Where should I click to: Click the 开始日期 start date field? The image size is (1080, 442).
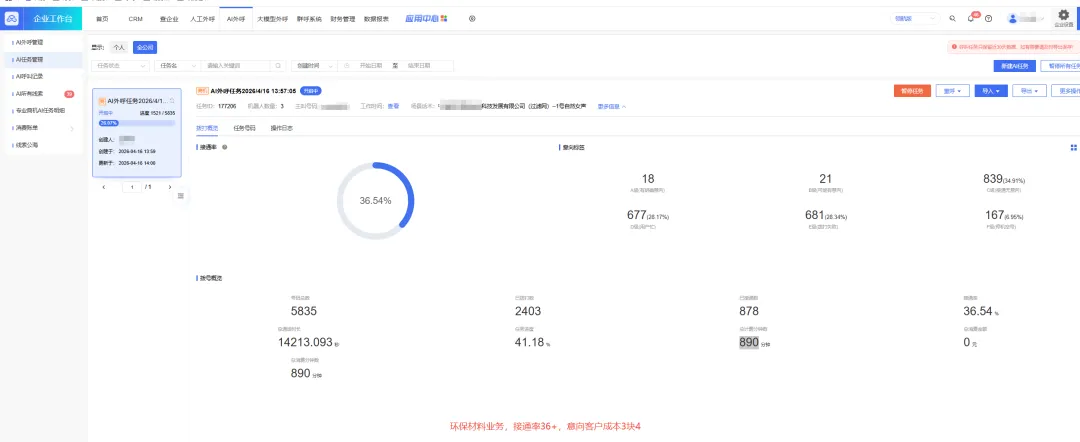(371, 65)
